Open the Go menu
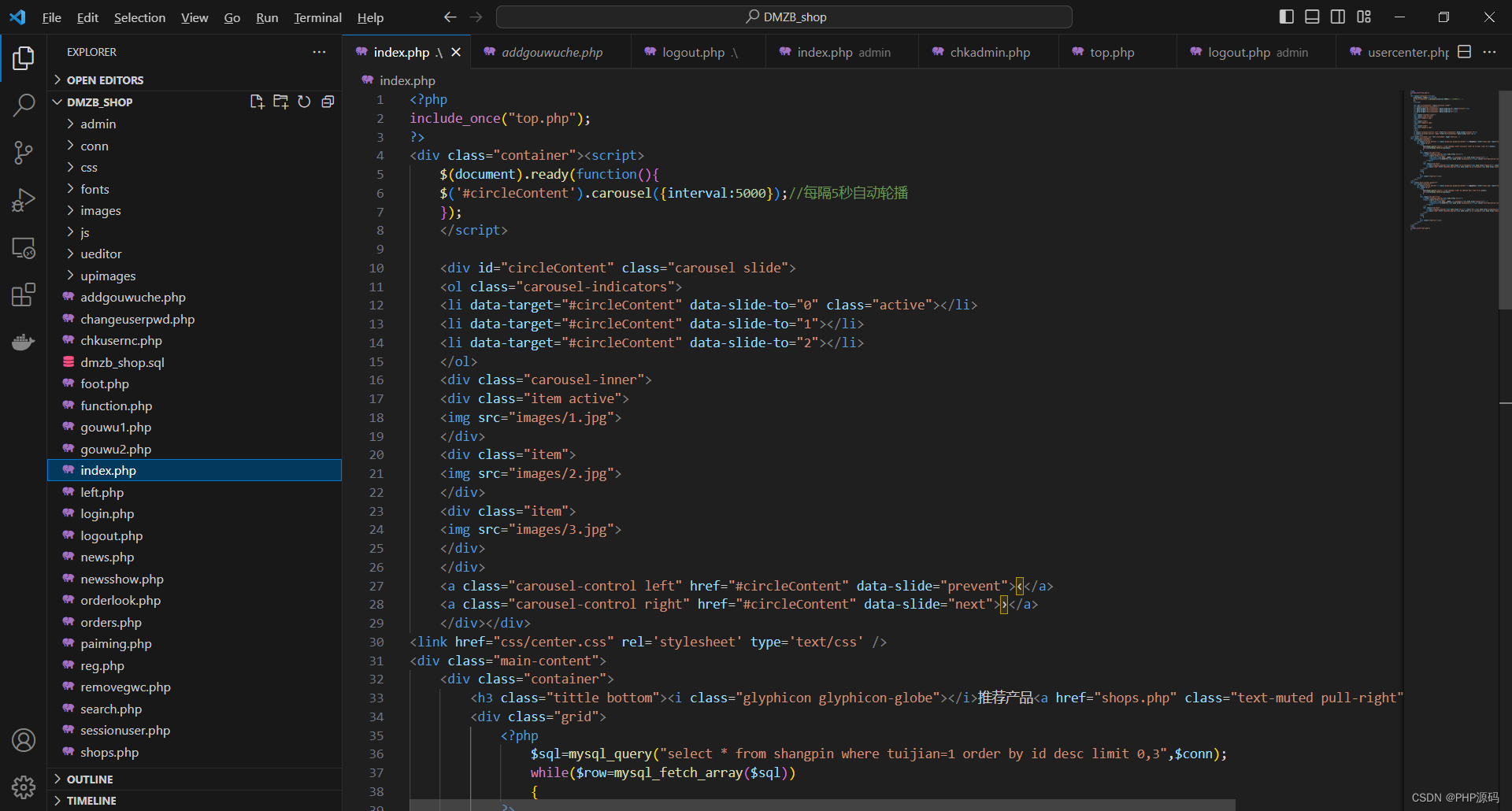1512x811 pixels. click(232, 17)
